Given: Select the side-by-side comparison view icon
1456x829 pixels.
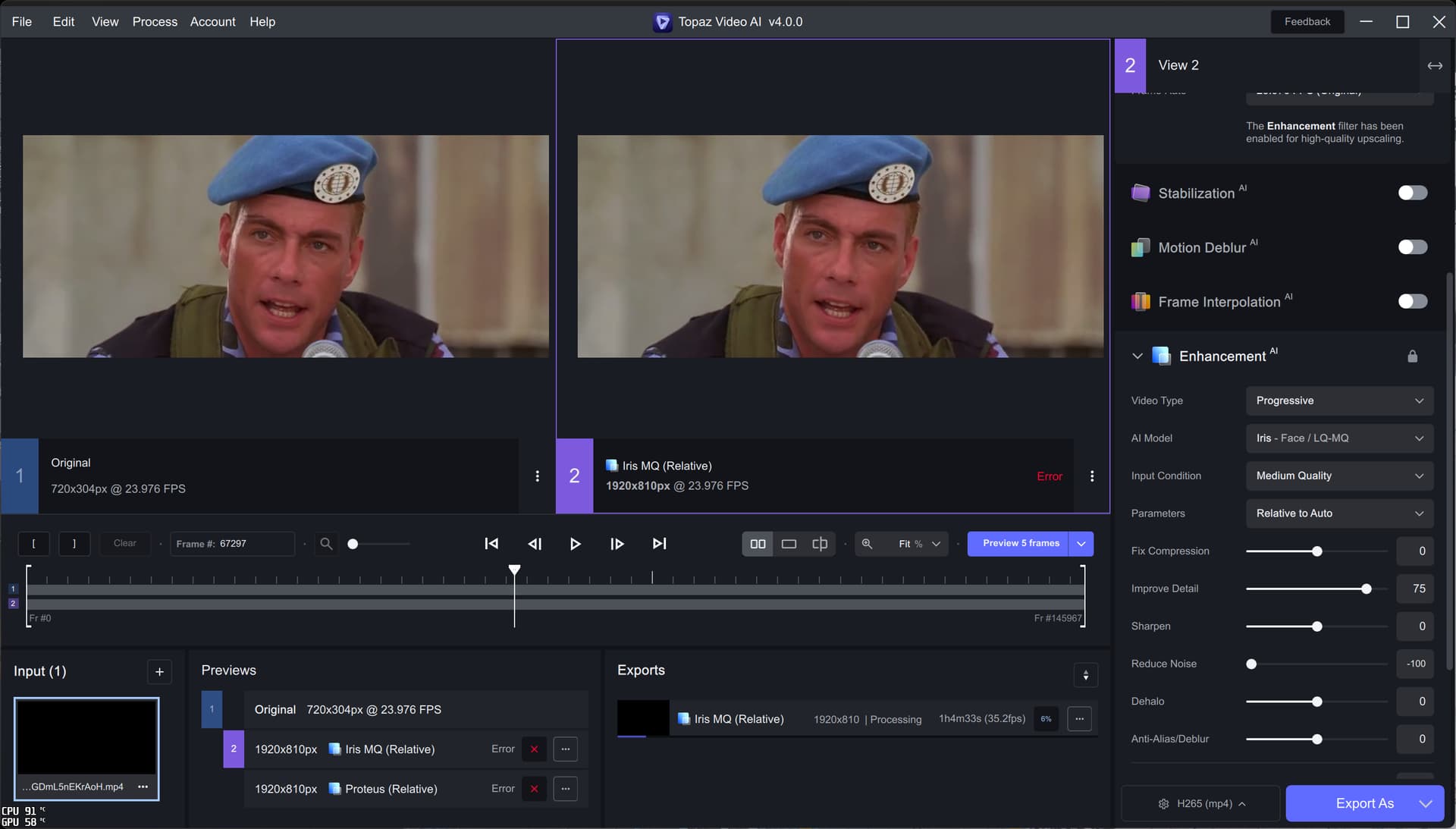Looking at the screenshot, I should coord(758,544).
